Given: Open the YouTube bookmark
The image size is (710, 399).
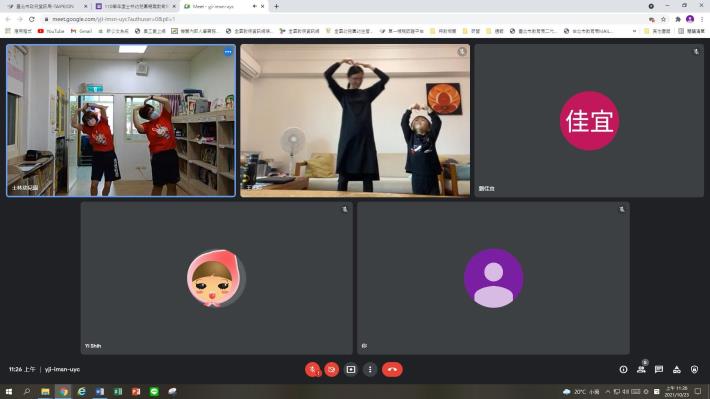Looking at the screenshot, I should click(51, 31).
